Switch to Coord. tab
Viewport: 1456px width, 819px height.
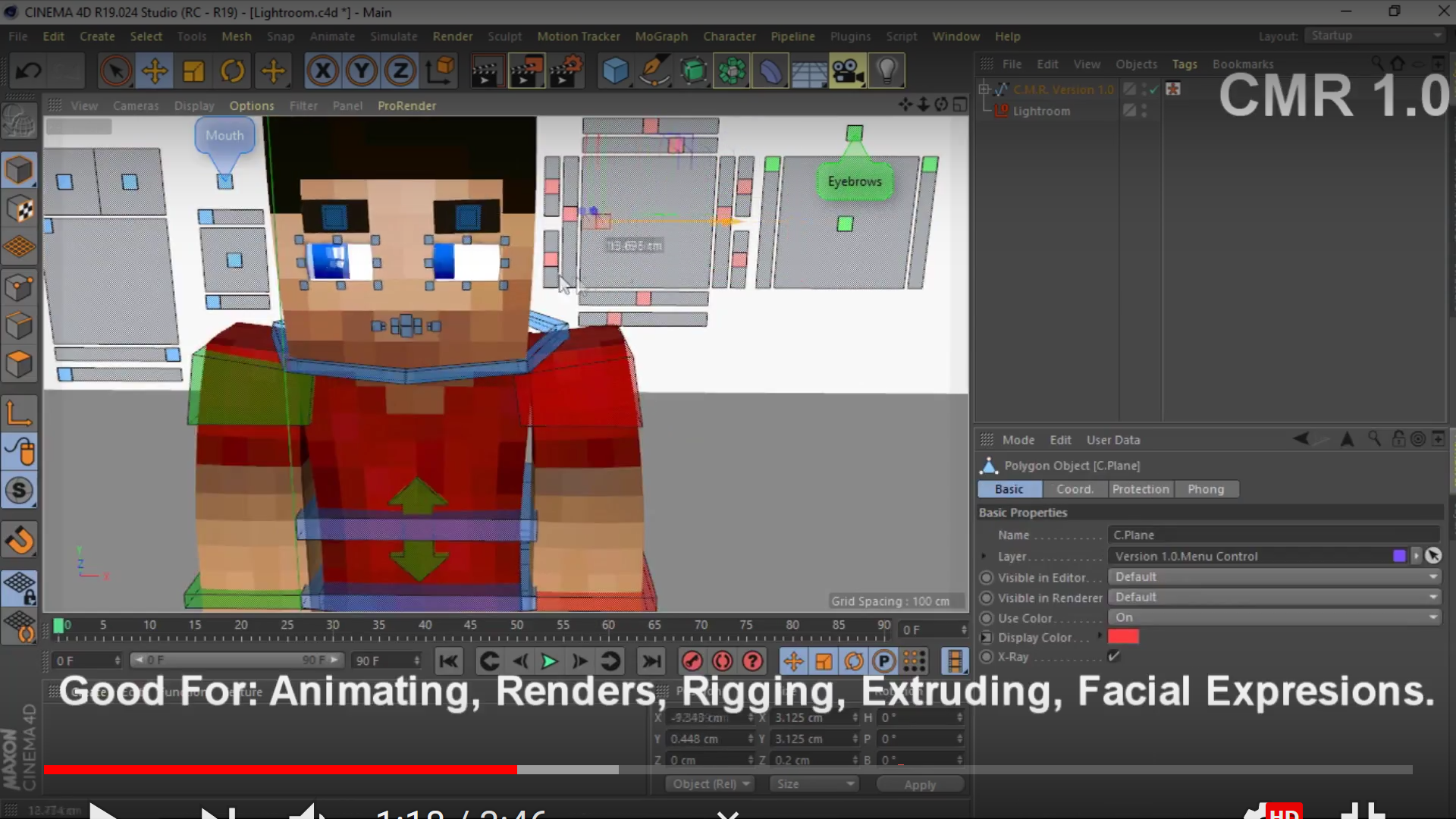point(1075,489)
